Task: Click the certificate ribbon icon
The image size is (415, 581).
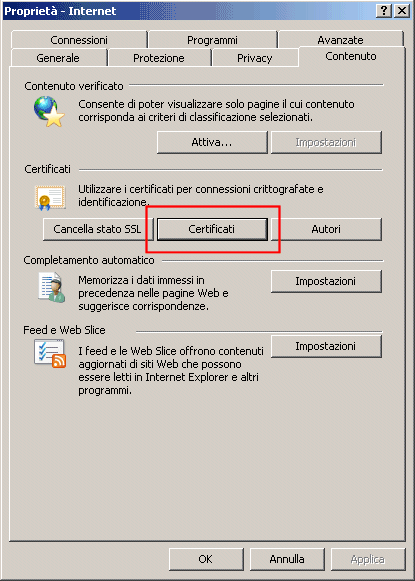Action: 50,198
